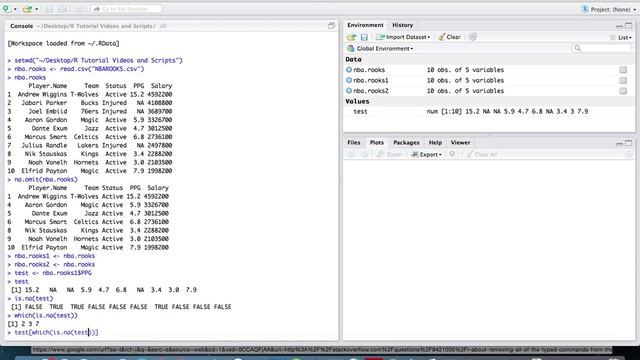
Task: Click the Clear All plots button
Action: pos(482,154)
